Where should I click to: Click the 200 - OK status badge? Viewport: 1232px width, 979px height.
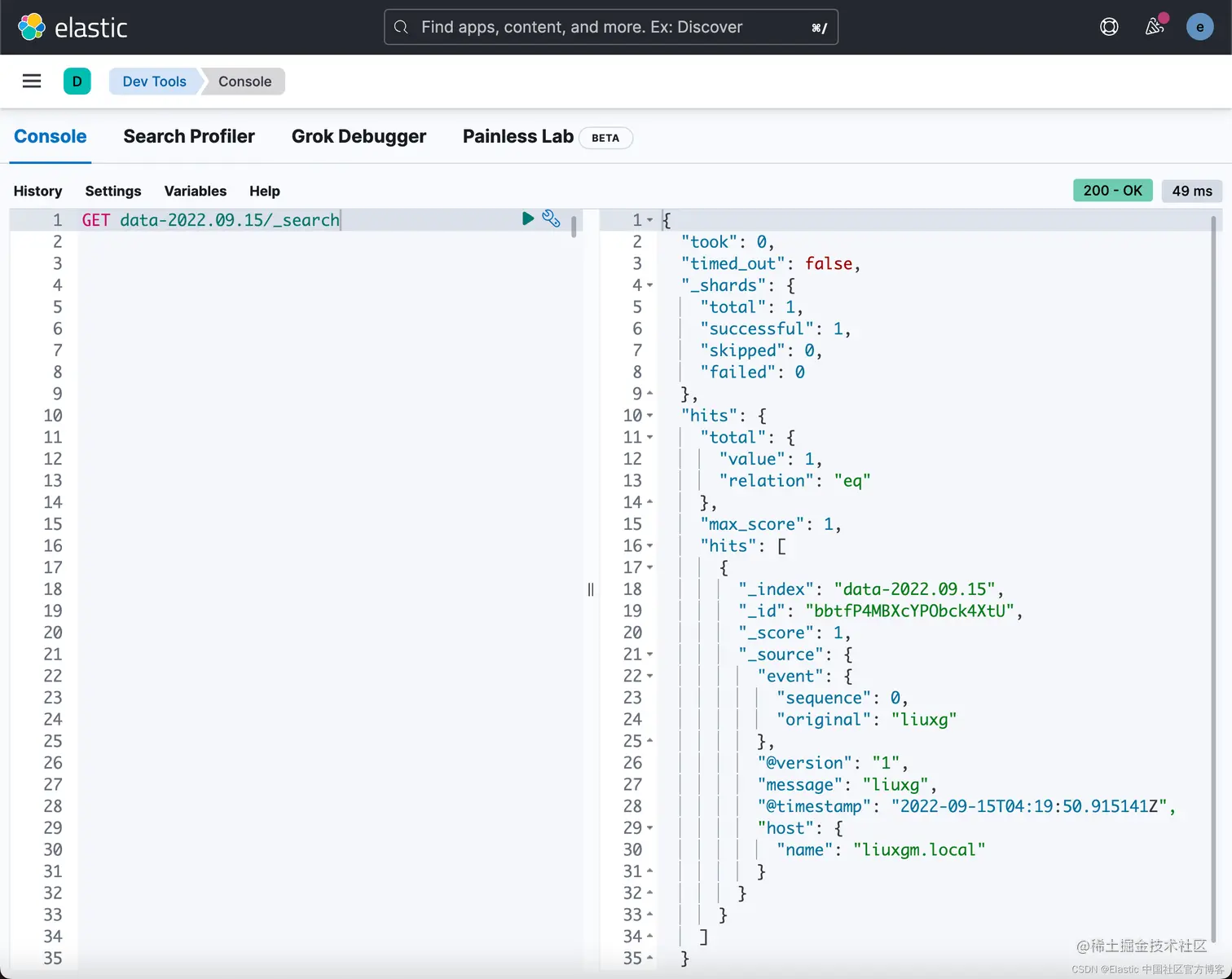pyautogui.click(x=1112, y=190)
